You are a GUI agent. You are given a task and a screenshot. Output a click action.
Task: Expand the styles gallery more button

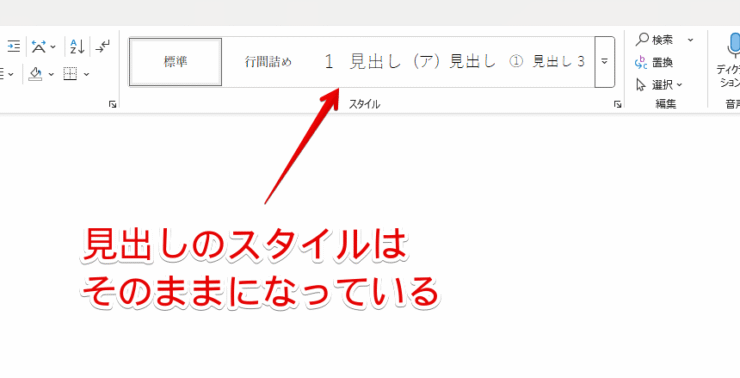point(605,62)
